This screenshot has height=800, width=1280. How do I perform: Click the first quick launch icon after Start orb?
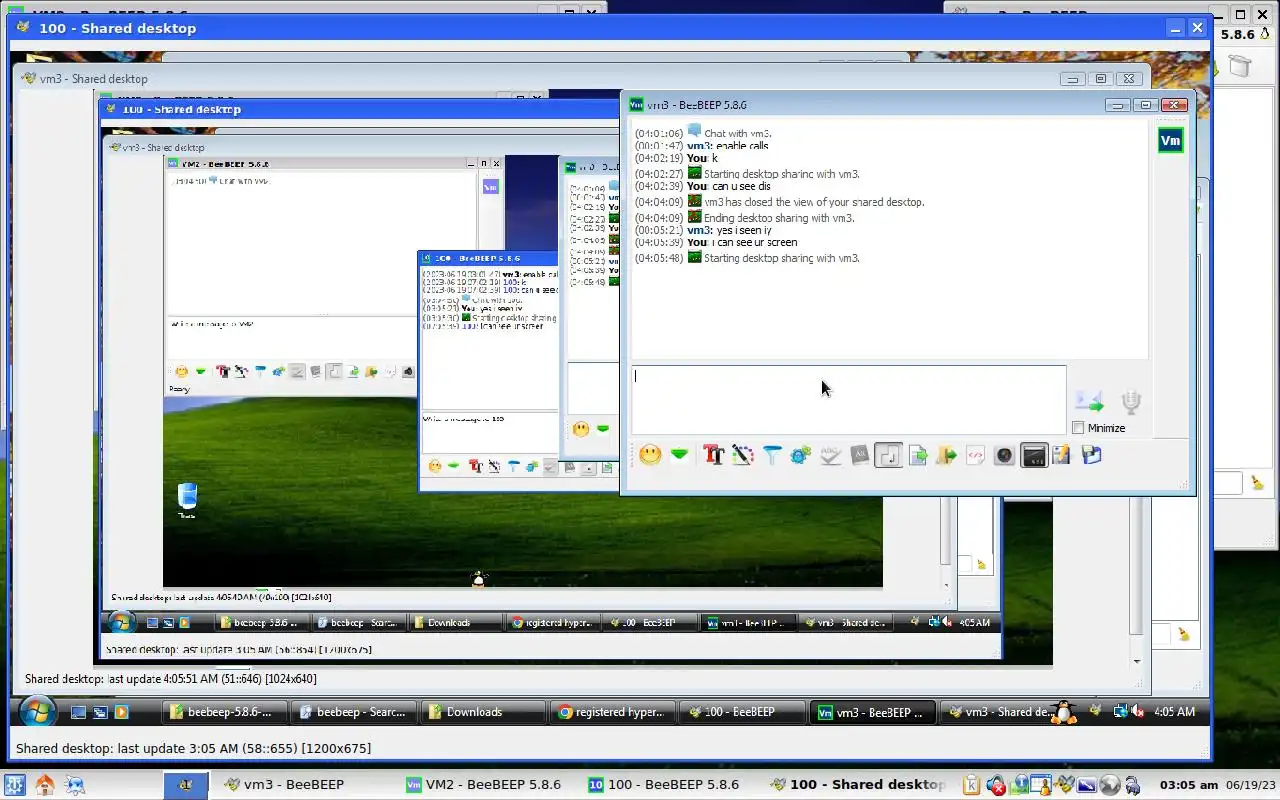click(x=78, y=712)
